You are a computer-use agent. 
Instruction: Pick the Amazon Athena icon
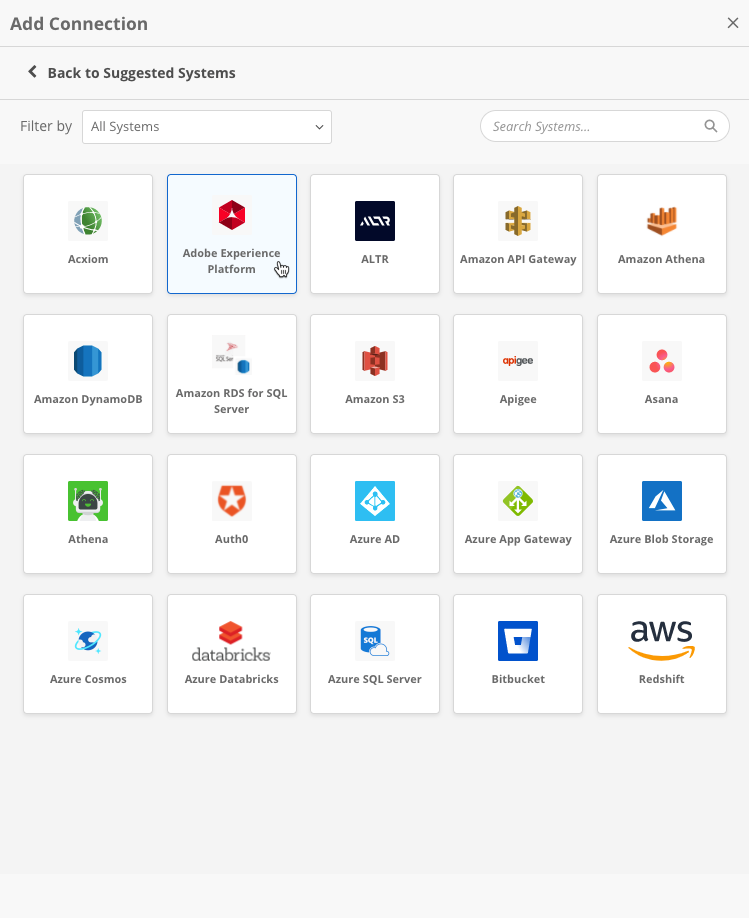(661, 221)
